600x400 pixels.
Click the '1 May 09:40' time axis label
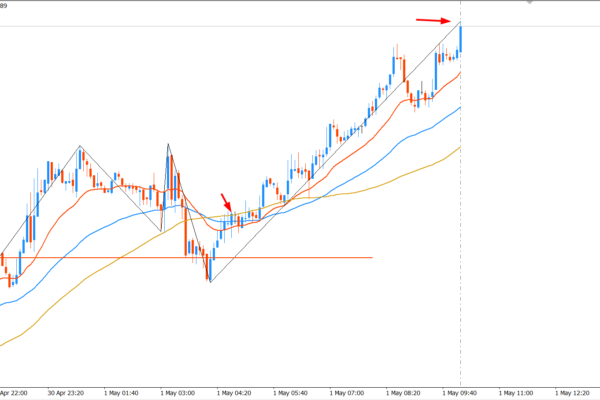(x=460, y=393)
